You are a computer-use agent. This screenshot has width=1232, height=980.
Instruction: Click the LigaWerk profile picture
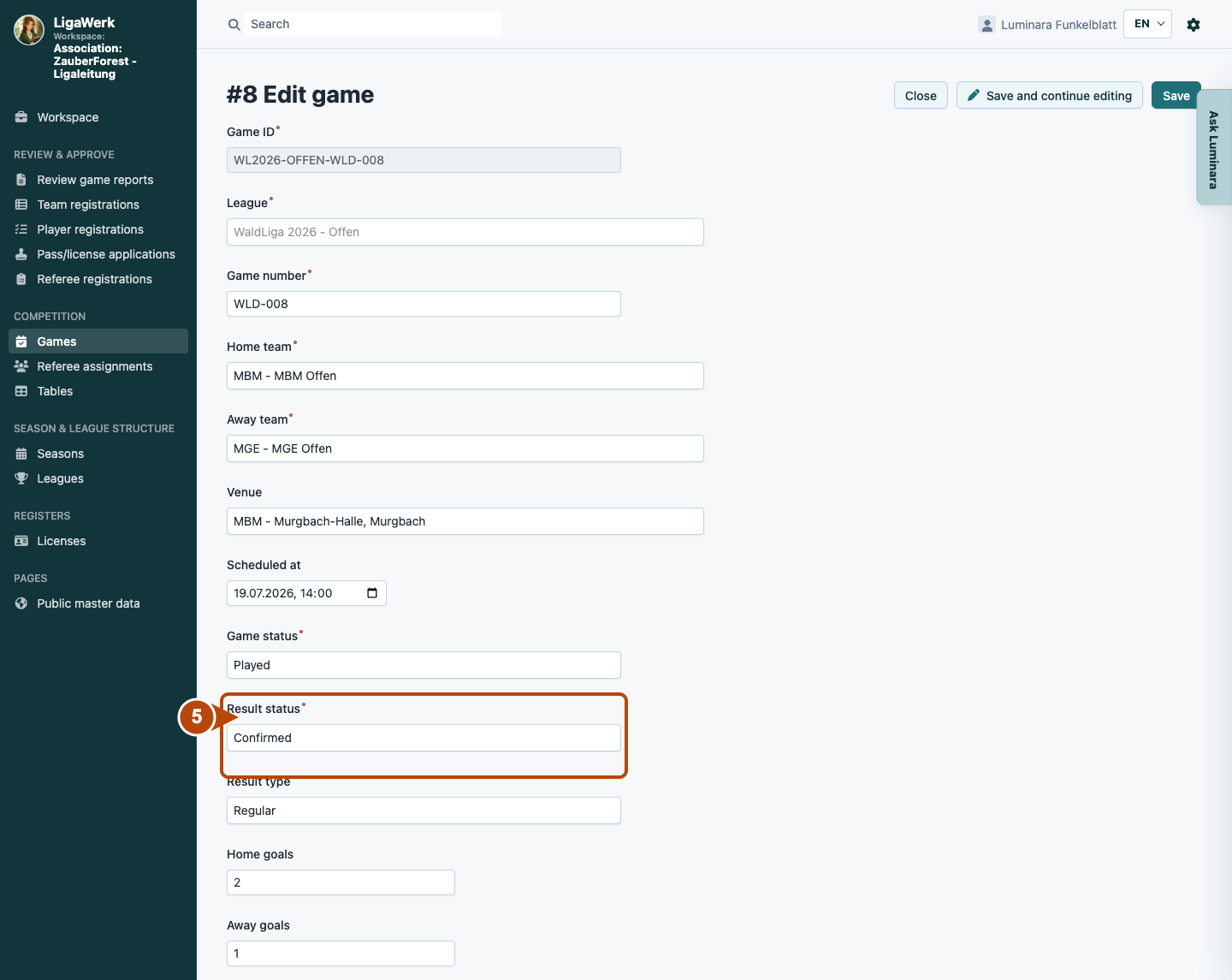[x=29, y=30]
